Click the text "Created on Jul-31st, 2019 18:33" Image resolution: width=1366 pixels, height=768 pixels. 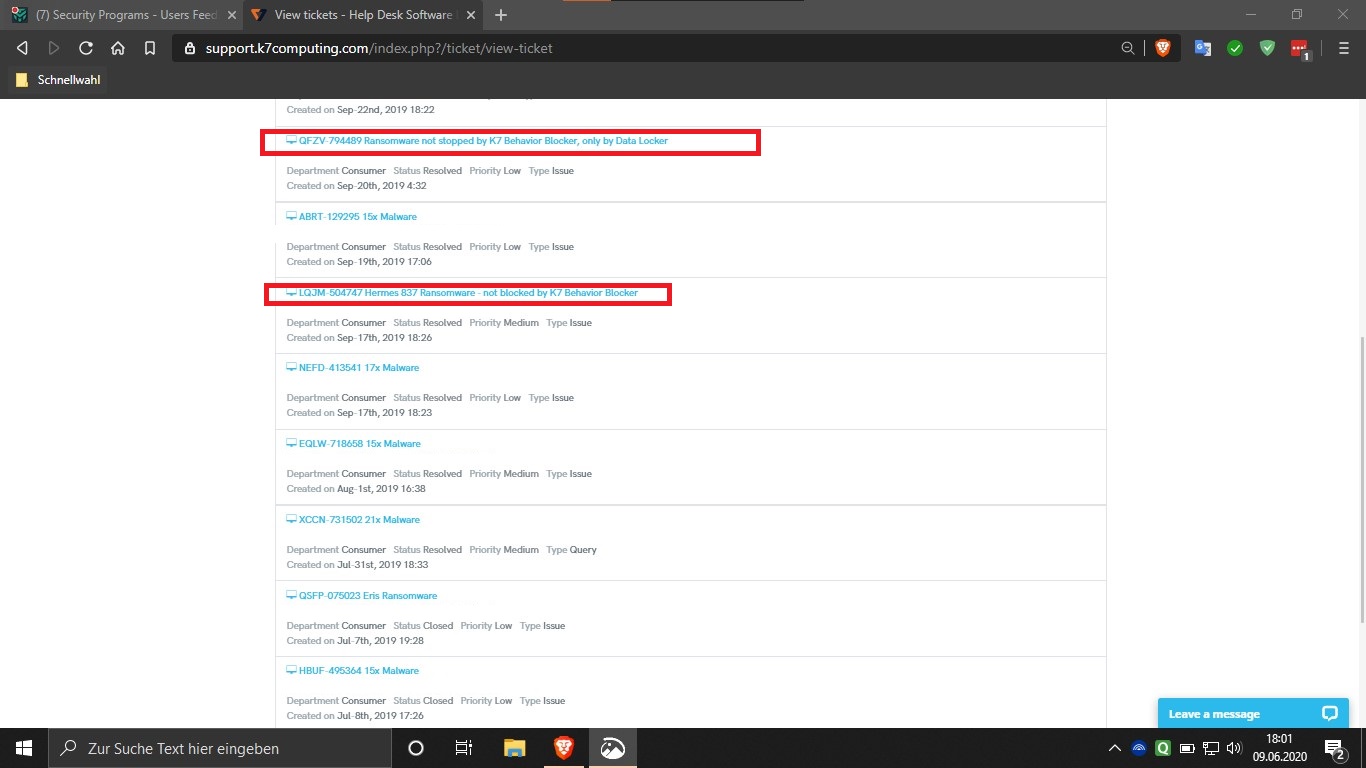[x=357, y=565]
